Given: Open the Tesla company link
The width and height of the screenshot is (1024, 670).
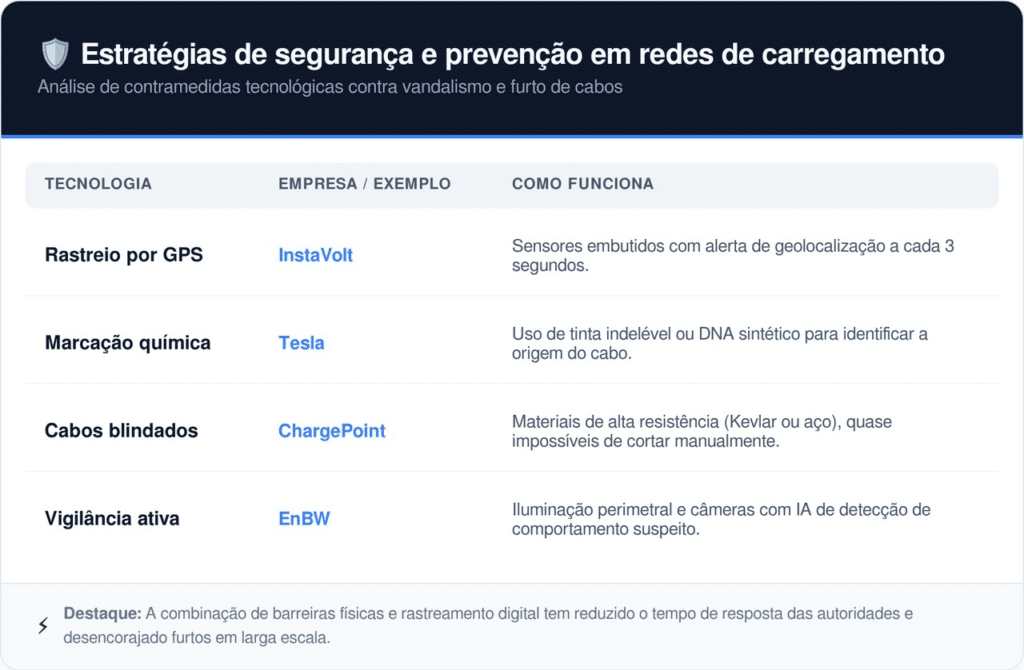Looking at the screenshot, I should 301,343.
